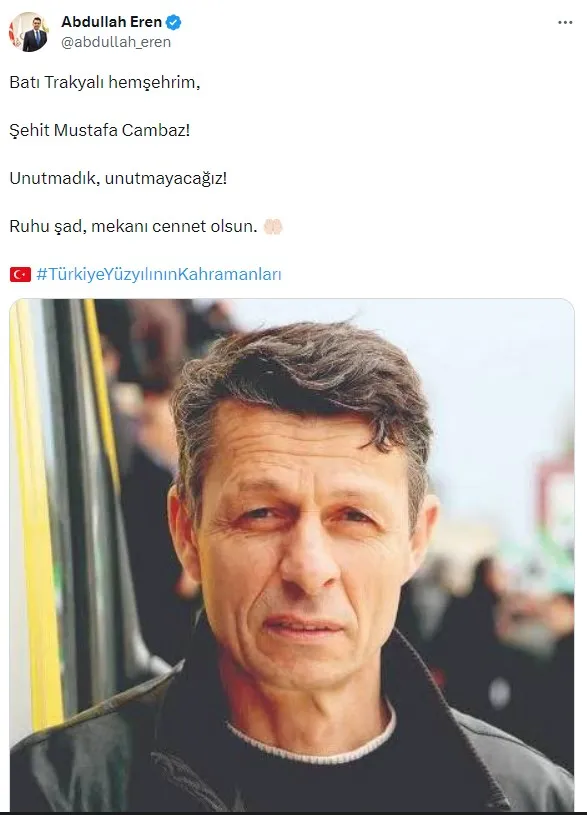Open the #TürkiyeYüzyılınınKahramanları hashtag
587x815 pixels.
(159, 274)
